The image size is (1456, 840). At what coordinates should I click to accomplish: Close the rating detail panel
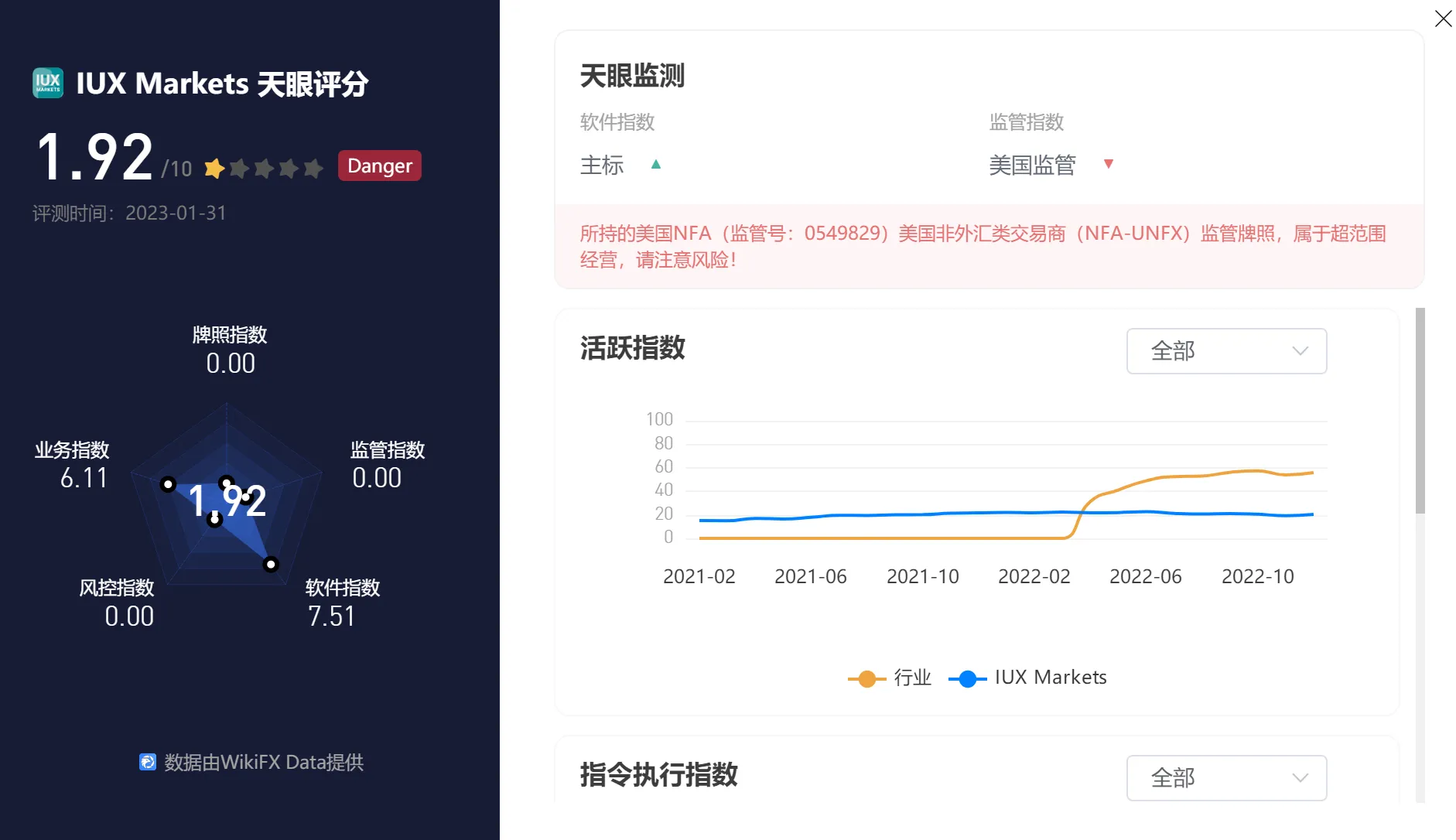click(1443, 19)
